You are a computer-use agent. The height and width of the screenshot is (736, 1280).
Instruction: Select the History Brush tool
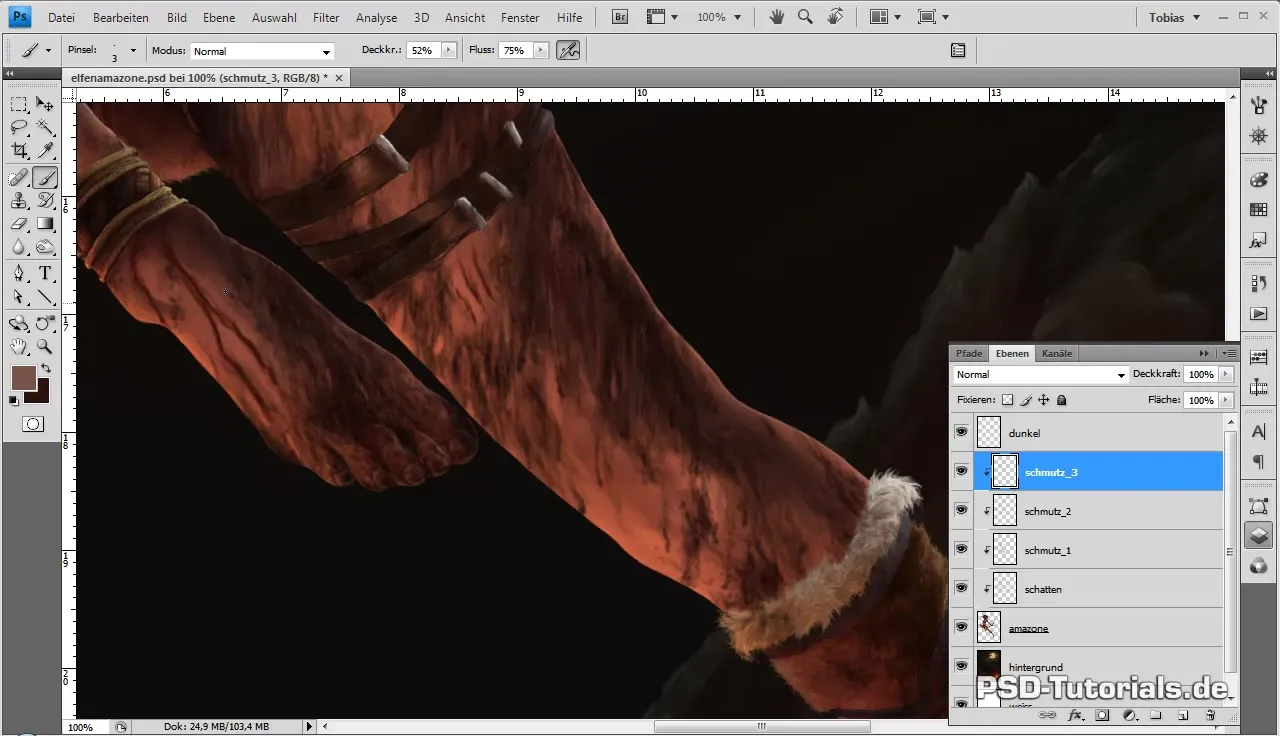pyautogui.click(x=45, y=201)
